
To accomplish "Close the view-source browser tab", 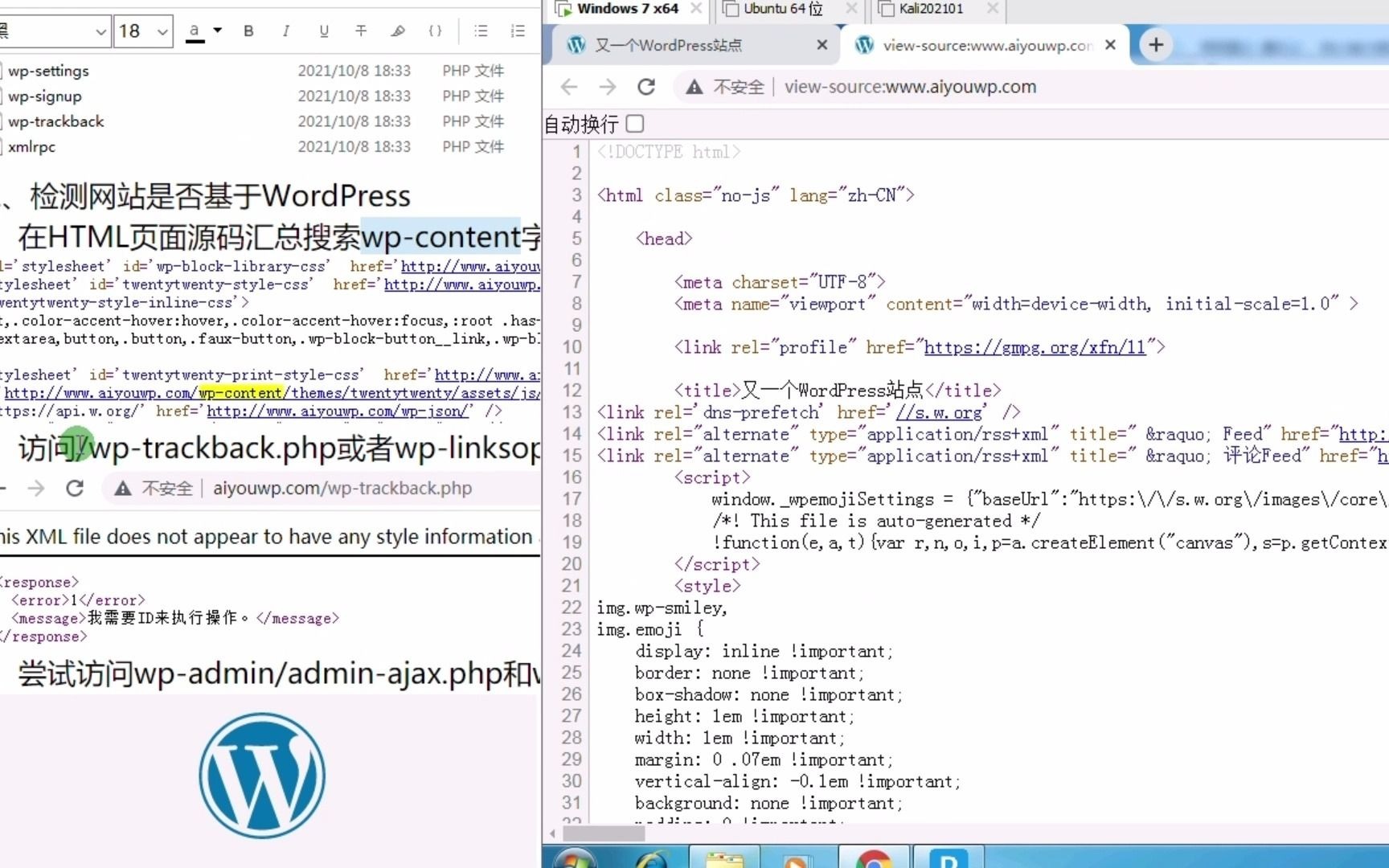I will (x=1110, y=45).
